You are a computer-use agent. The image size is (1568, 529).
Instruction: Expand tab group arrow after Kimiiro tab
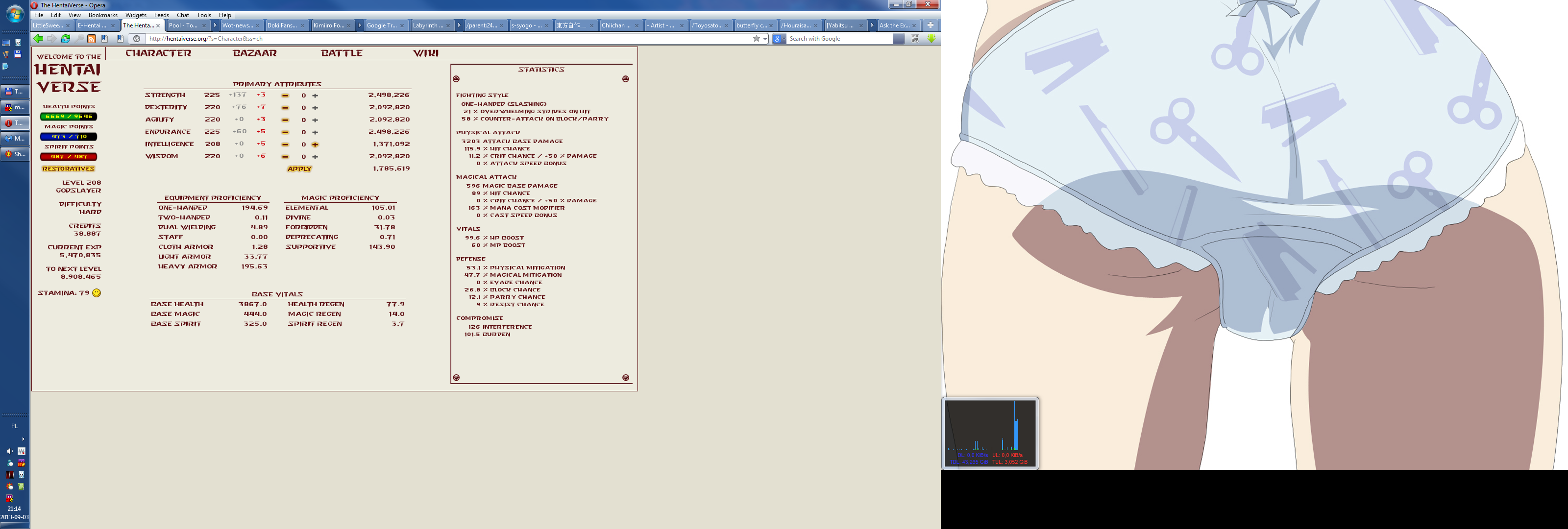pos(360,25)
